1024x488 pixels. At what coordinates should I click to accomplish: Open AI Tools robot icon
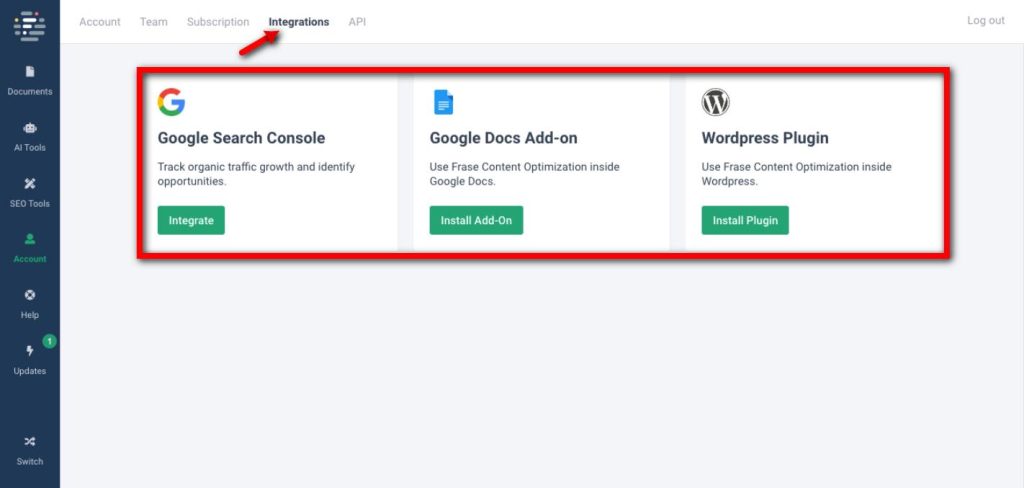click(30, 128)
